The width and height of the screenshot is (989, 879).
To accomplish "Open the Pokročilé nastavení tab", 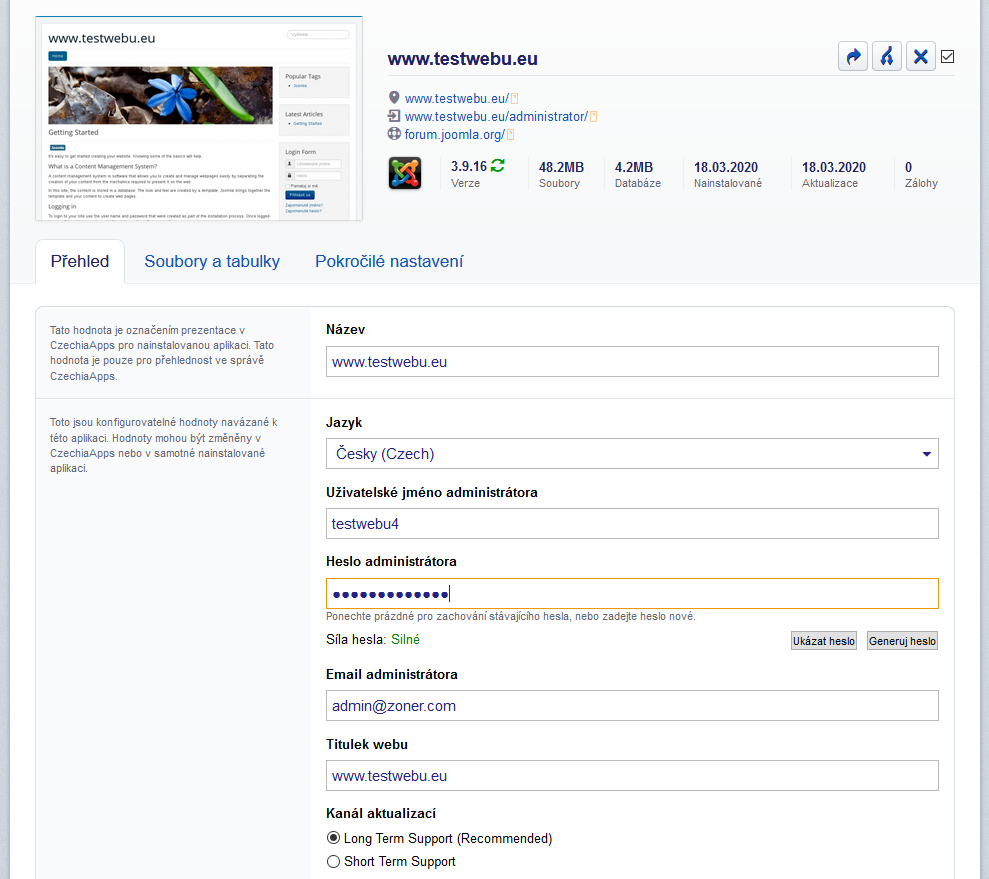I will point(389,262).
